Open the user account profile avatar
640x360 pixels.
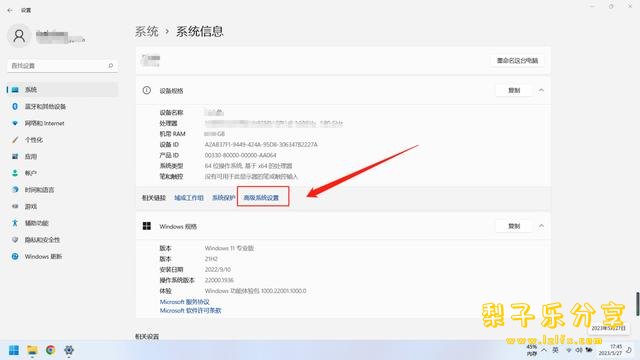tap(19, 36)
